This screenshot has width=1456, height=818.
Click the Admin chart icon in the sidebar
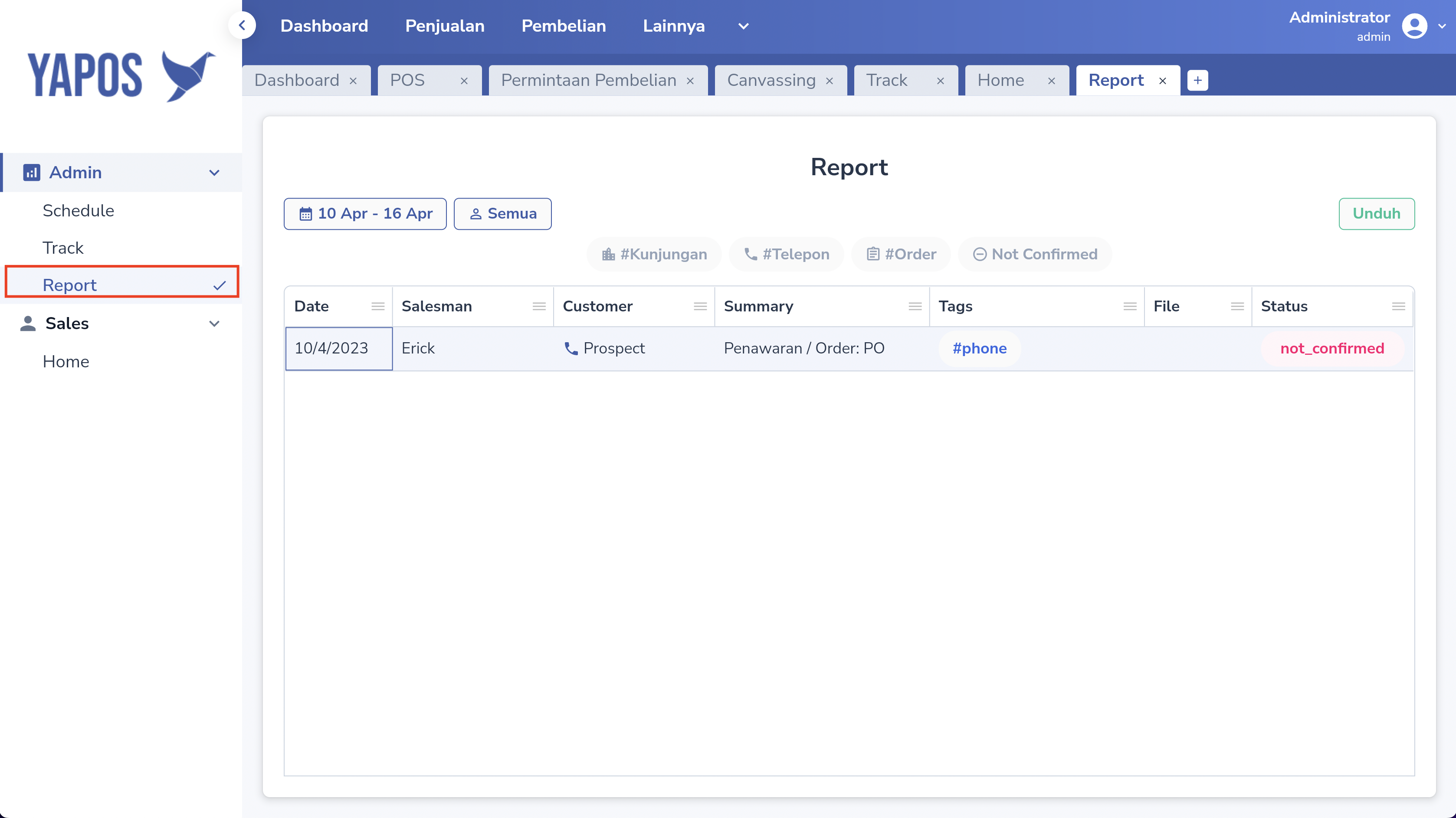pyautogui.click(x=31, y=172)
